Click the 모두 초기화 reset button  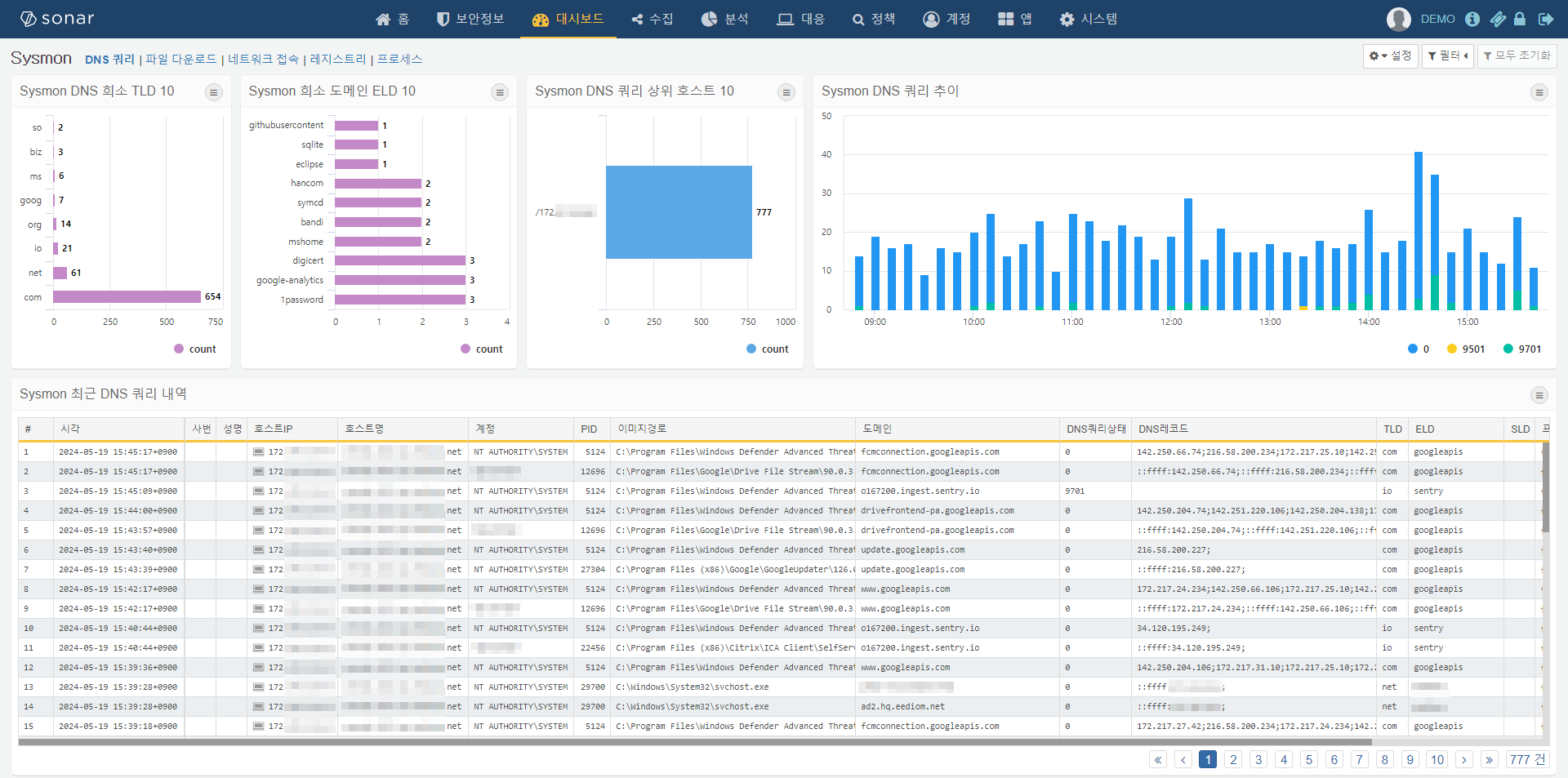[1517, 56]
